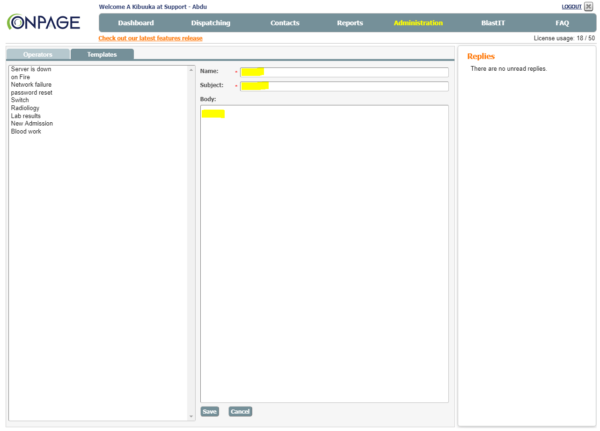Open the BlastIT section
The height and width of the screenshot is (431, 600).
[493, 22]
